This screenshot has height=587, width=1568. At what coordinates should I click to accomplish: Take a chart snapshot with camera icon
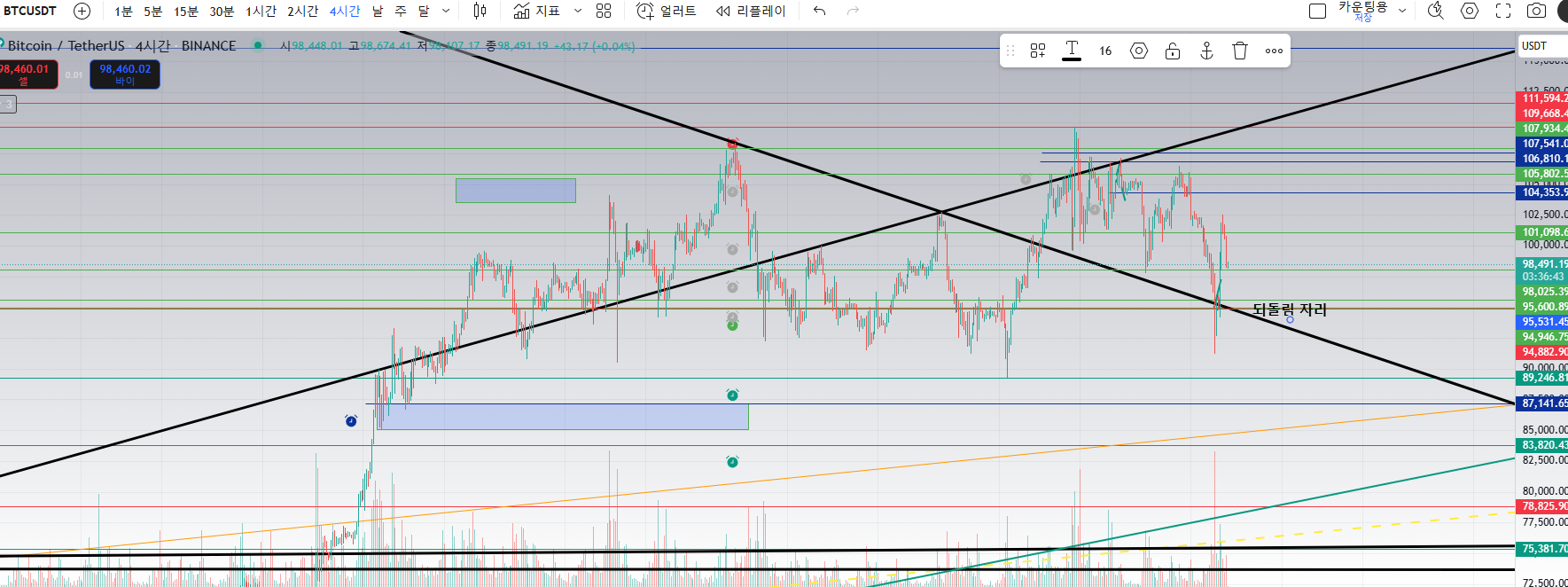tap(1537, 11)
